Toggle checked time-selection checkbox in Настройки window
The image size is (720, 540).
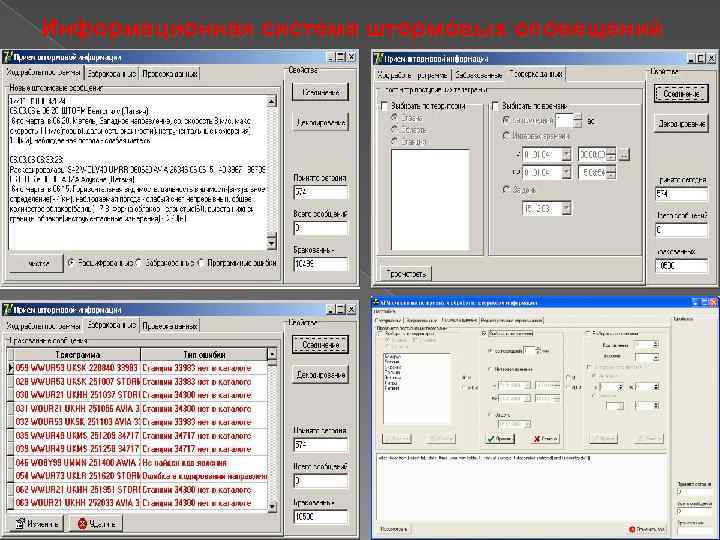[x=484, y=333]
